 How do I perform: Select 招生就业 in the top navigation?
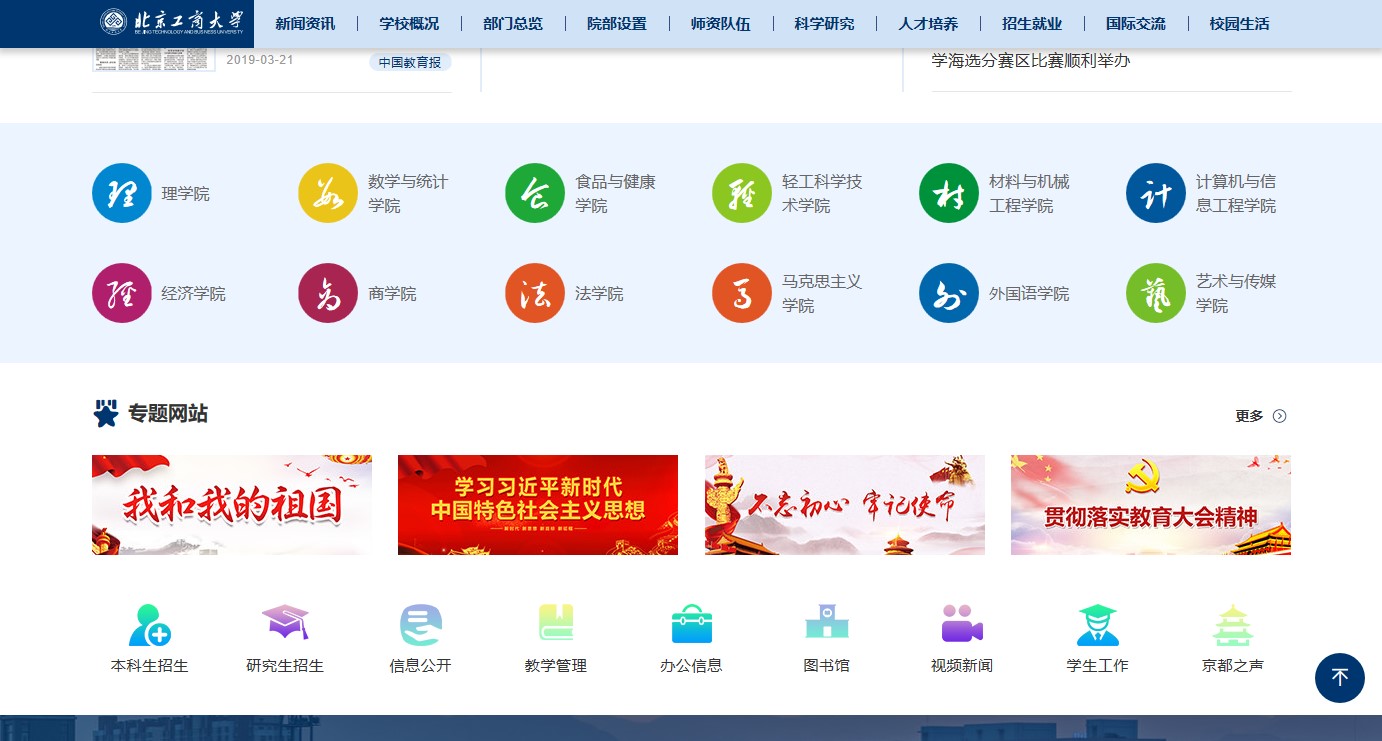1032,24
